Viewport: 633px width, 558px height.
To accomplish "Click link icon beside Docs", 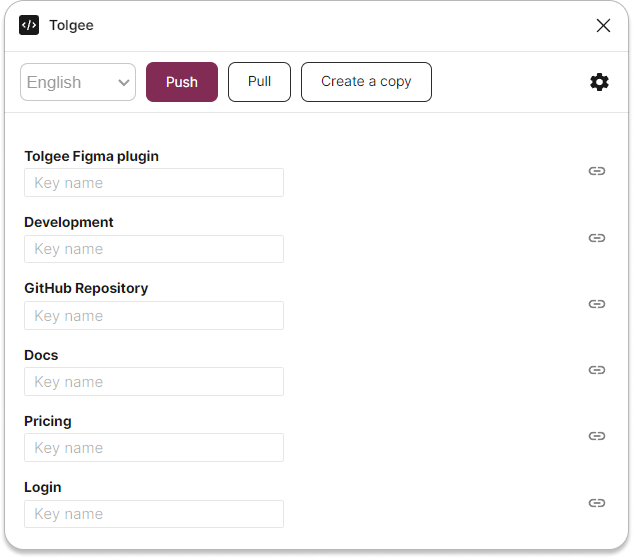I will pyautogui.click(x=597, y=370).
